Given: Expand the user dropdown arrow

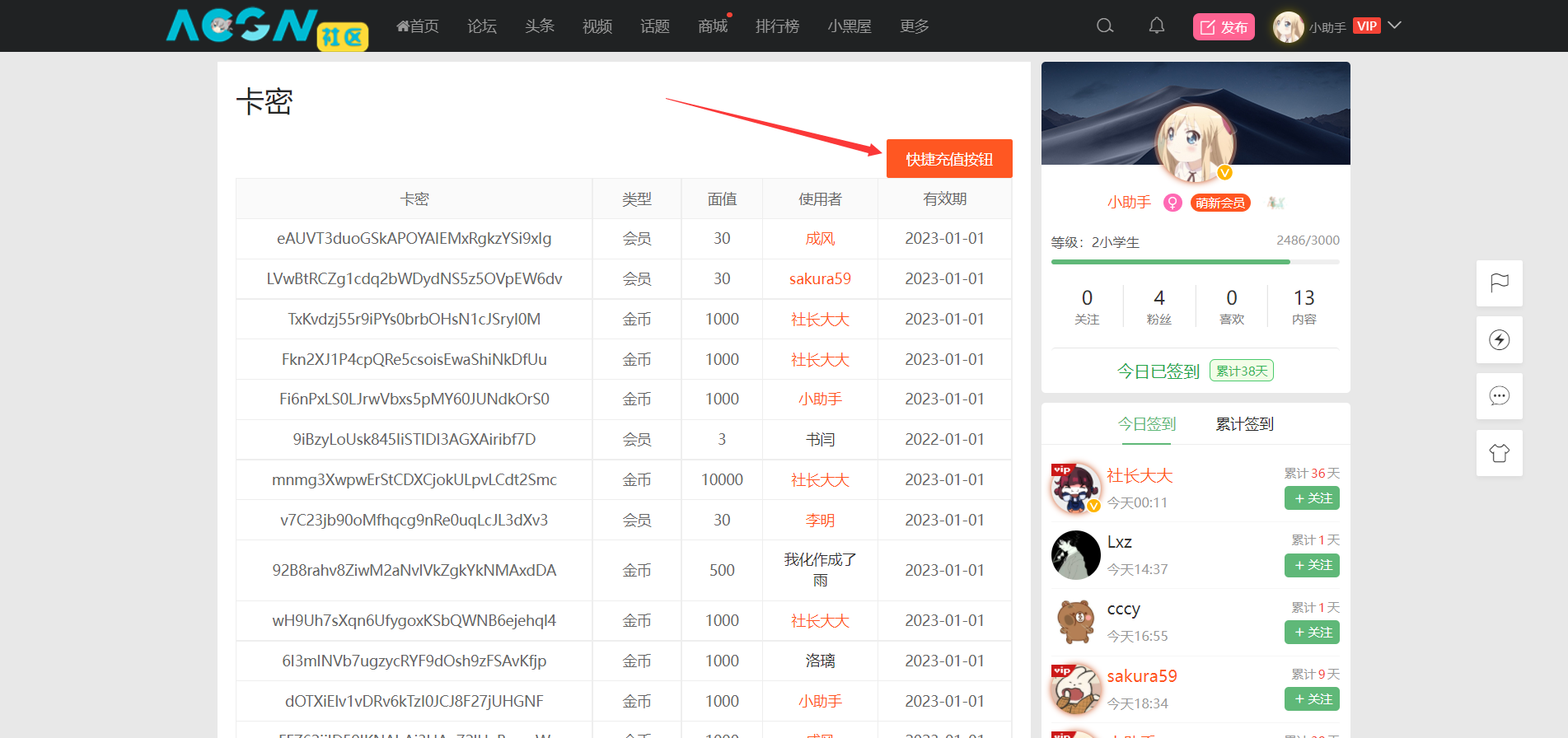Looking at the screenshot, I should pyautogui.click(x=1394, y=26).
